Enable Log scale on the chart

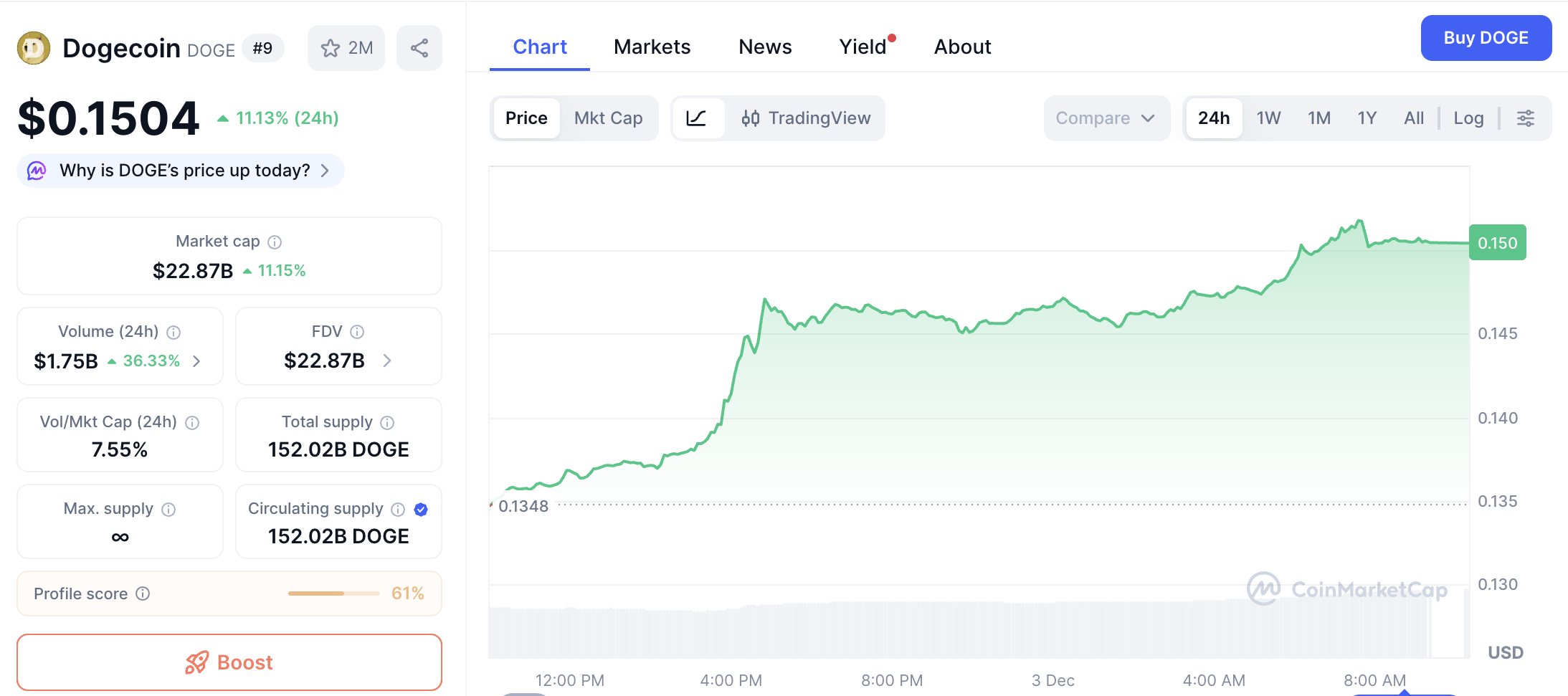click(1468, 118)
